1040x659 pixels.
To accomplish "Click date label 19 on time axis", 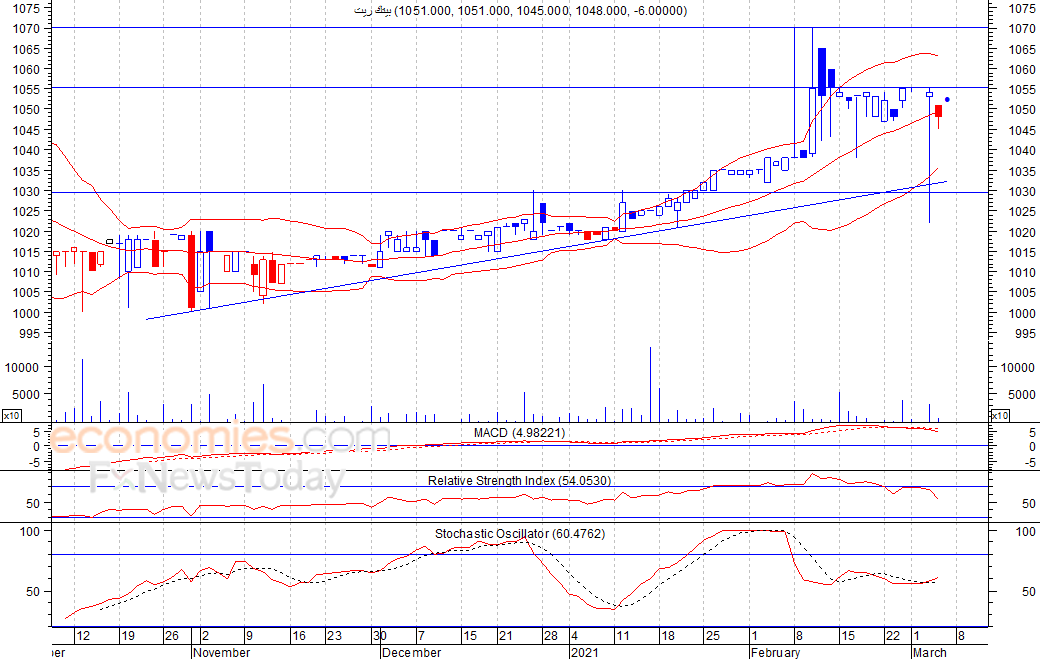I will [127, 636].
